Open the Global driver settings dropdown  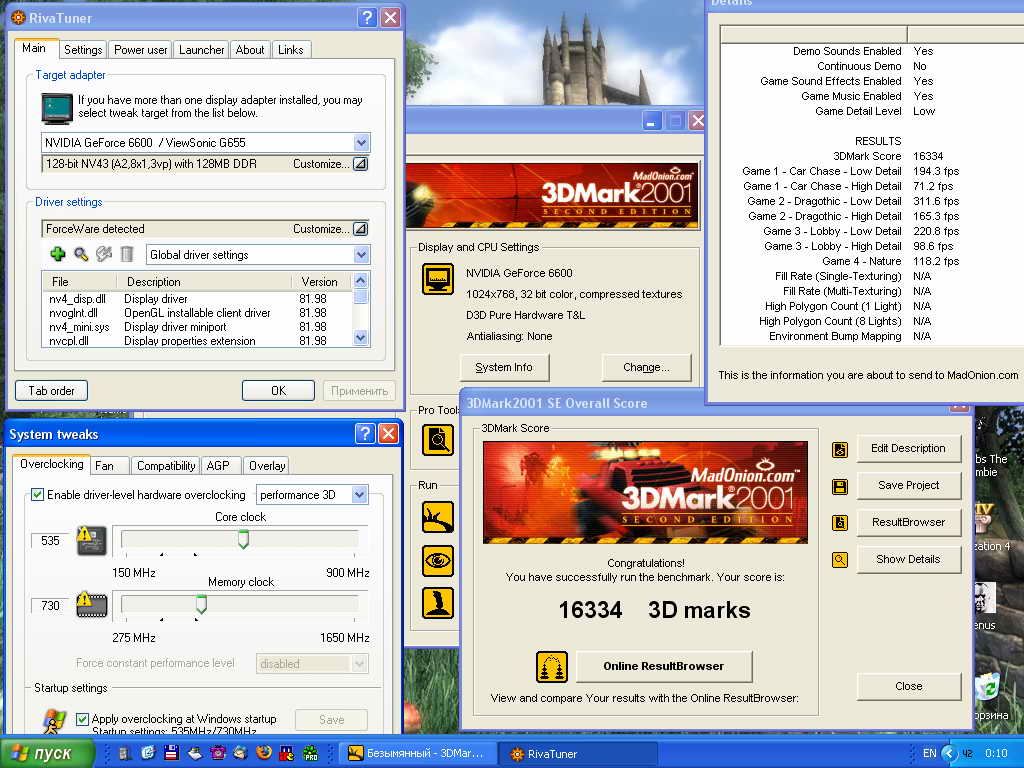coord(361,255)
